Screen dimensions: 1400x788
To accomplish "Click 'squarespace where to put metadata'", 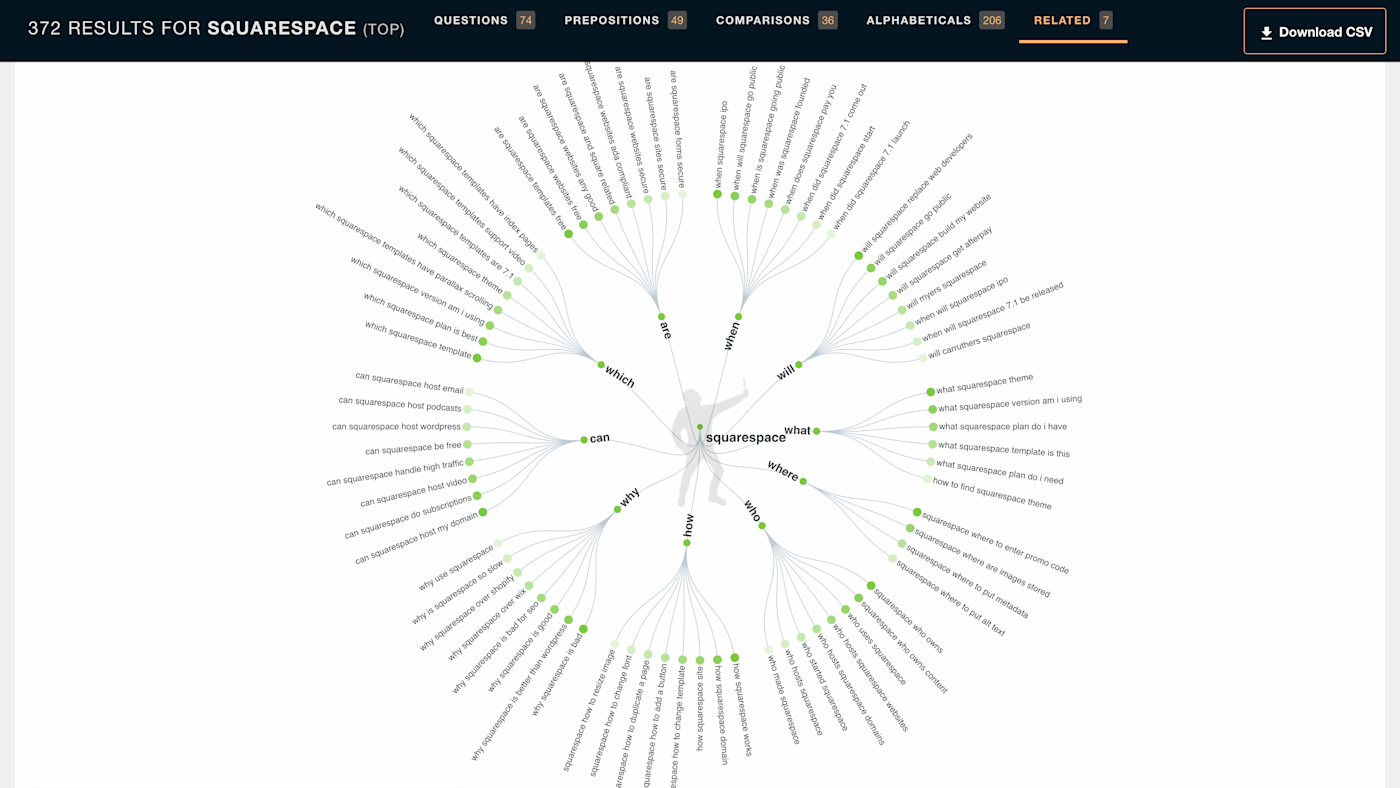I will tap(967, 581).
